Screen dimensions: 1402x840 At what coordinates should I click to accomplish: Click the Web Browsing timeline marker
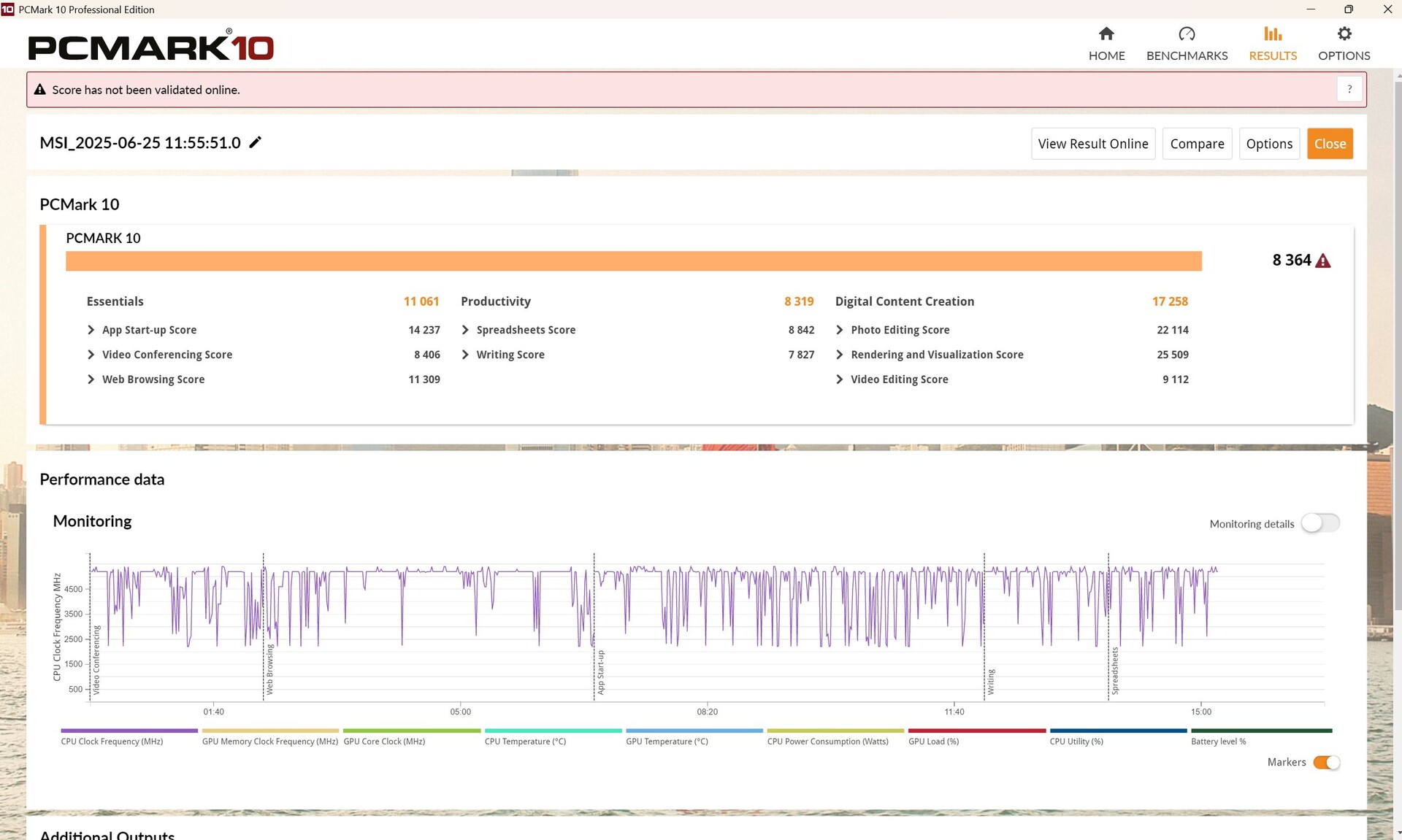(x=269, y=668)
